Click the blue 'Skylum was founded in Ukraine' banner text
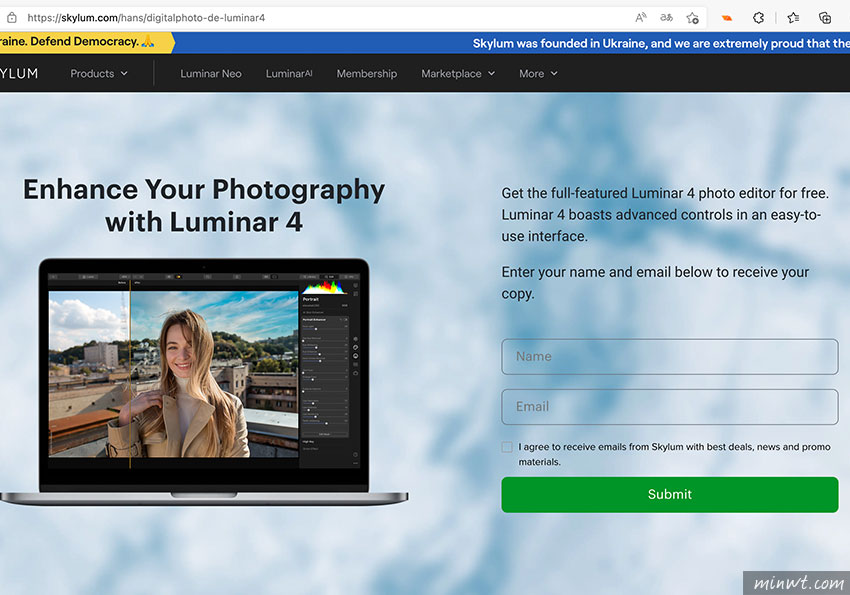The width and height of the screenshot is (850, 595). click(661, 43)
